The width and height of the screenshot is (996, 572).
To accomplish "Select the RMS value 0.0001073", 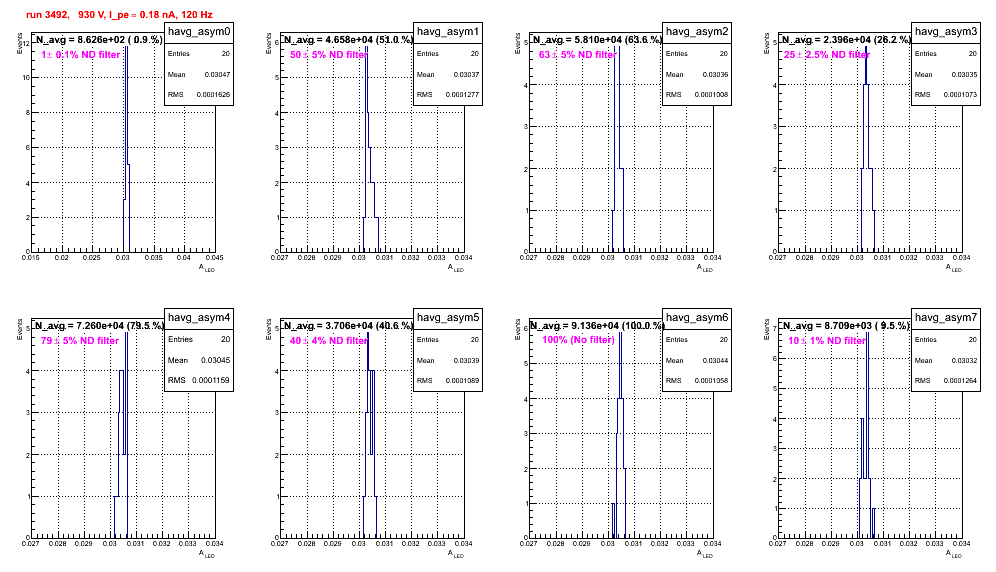I will click(960, 95).
